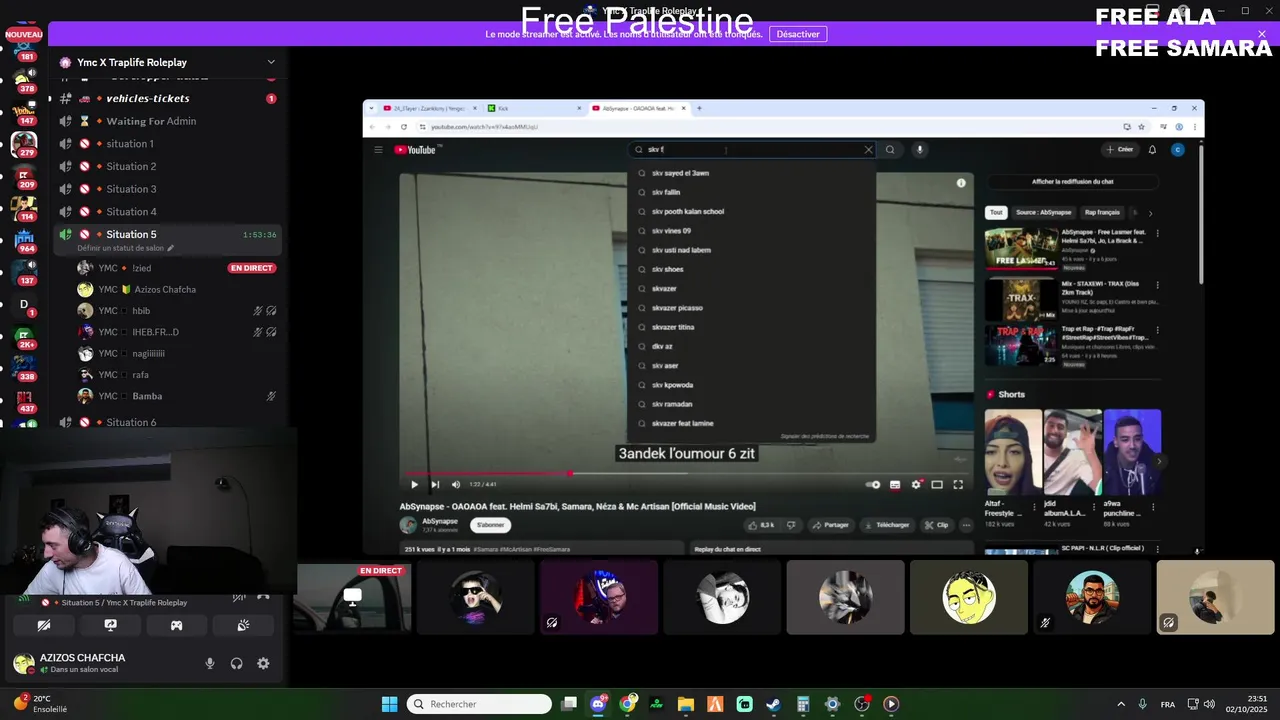This screenshot has width=1280, height=720.
Task: Click the Désactiver streamer mode button
Action: (798, 34)
